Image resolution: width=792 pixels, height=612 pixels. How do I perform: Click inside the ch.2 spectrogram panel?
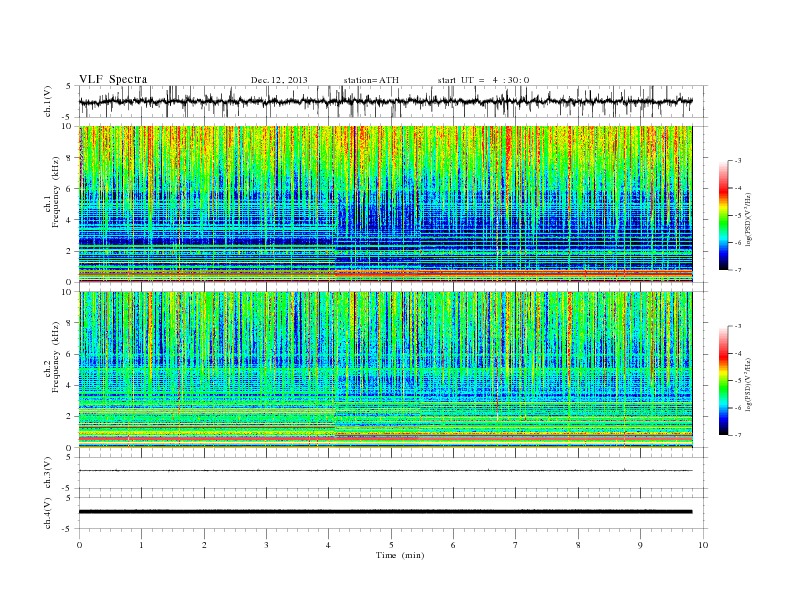[385, 370]
